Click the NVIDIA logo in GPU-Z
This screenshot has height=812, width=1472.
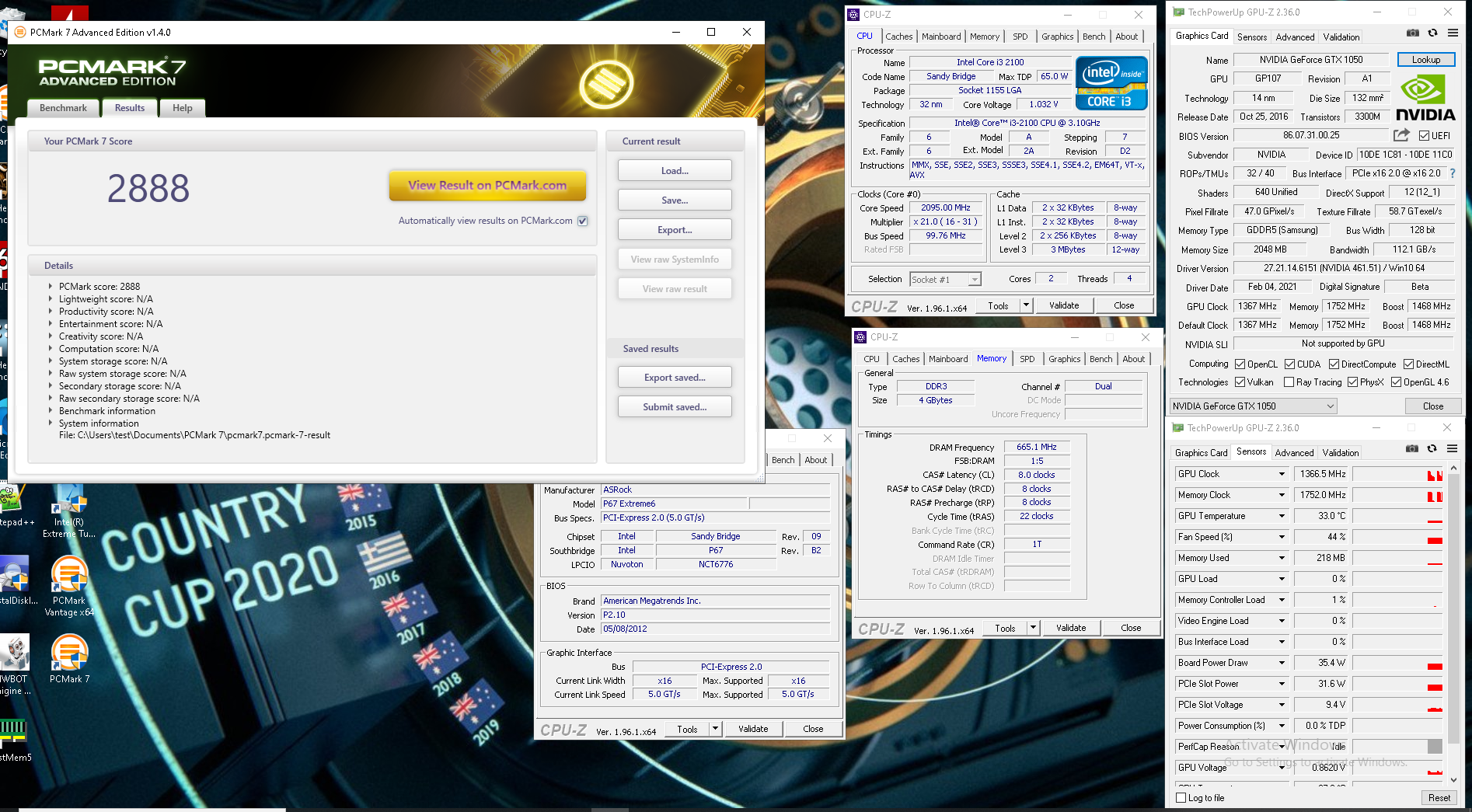1425,98
